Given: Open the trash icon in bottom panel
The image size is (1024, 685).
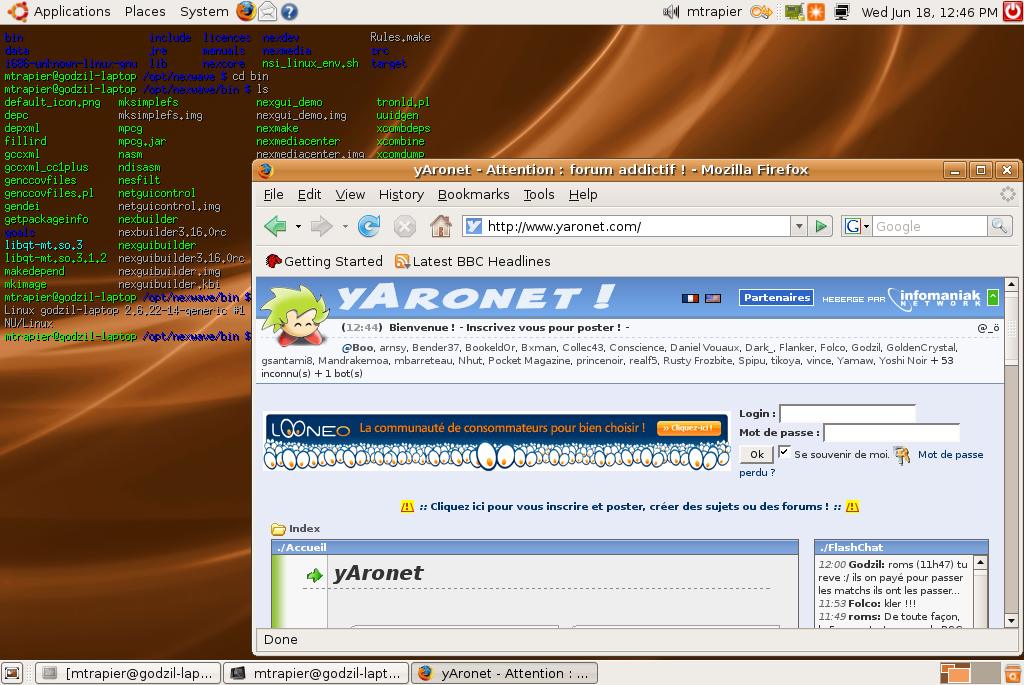Looking at the screenshot, I should pyautogui.click(x=1013, y=673).
